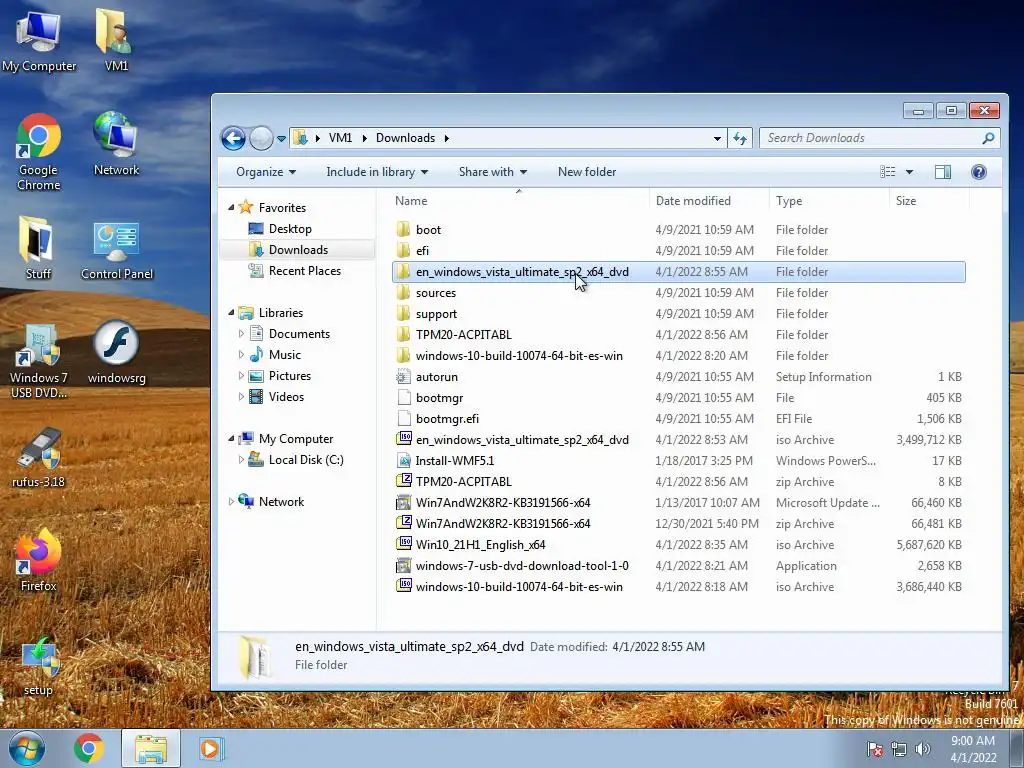Click Downloads in the address breadcrumb

405,138
